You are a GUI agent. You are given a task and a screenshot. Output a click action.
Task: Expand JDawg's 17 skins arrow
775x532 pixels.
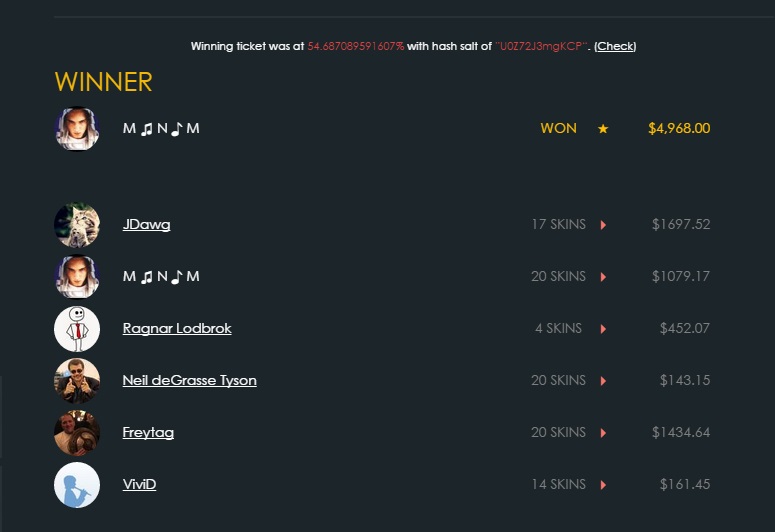(603, 225)
